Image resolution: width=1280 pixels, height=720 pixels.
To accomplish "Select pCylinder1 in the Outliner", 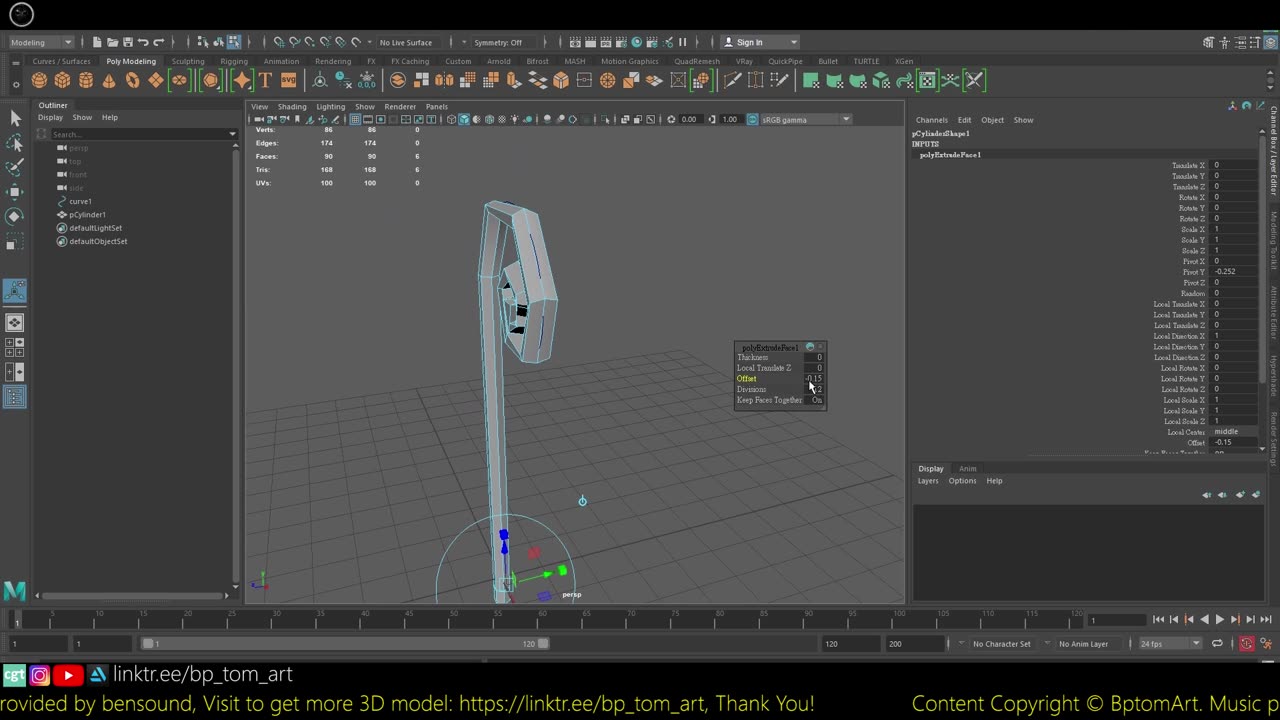I will pyautogui.click(x=87, y=215).
